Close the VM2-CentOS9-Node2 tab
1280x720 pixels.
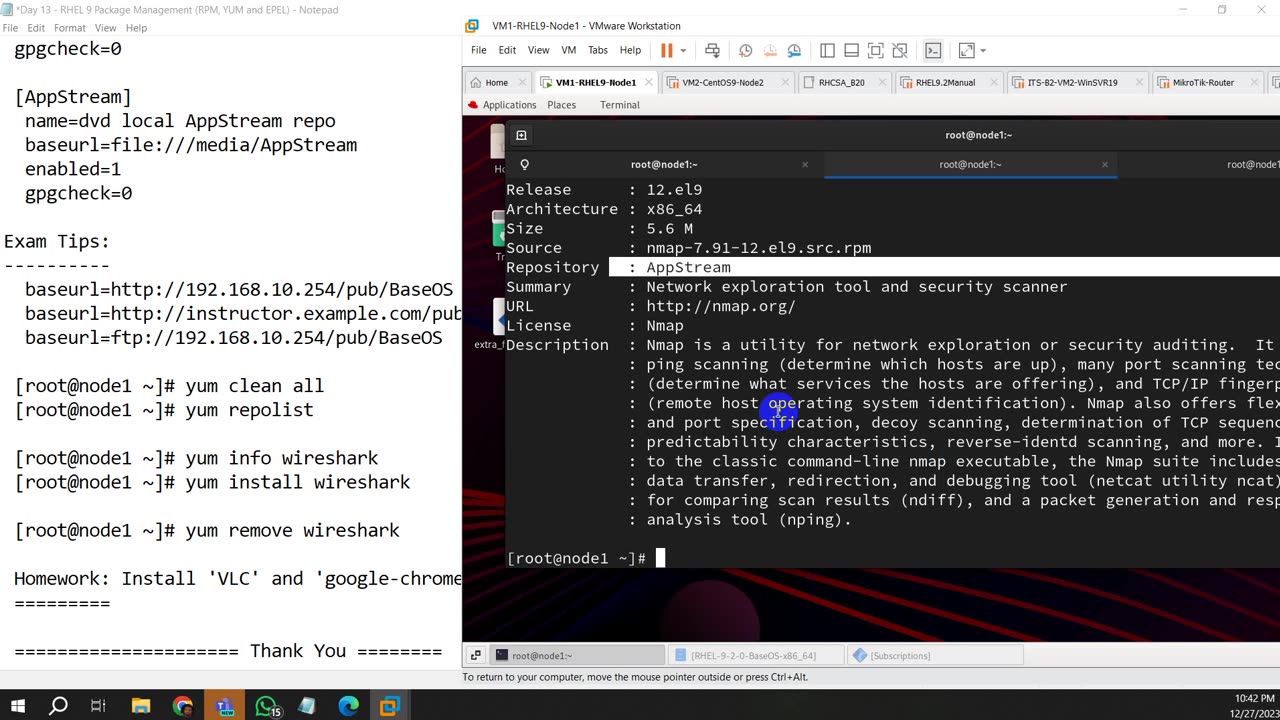tap(785, 82)
